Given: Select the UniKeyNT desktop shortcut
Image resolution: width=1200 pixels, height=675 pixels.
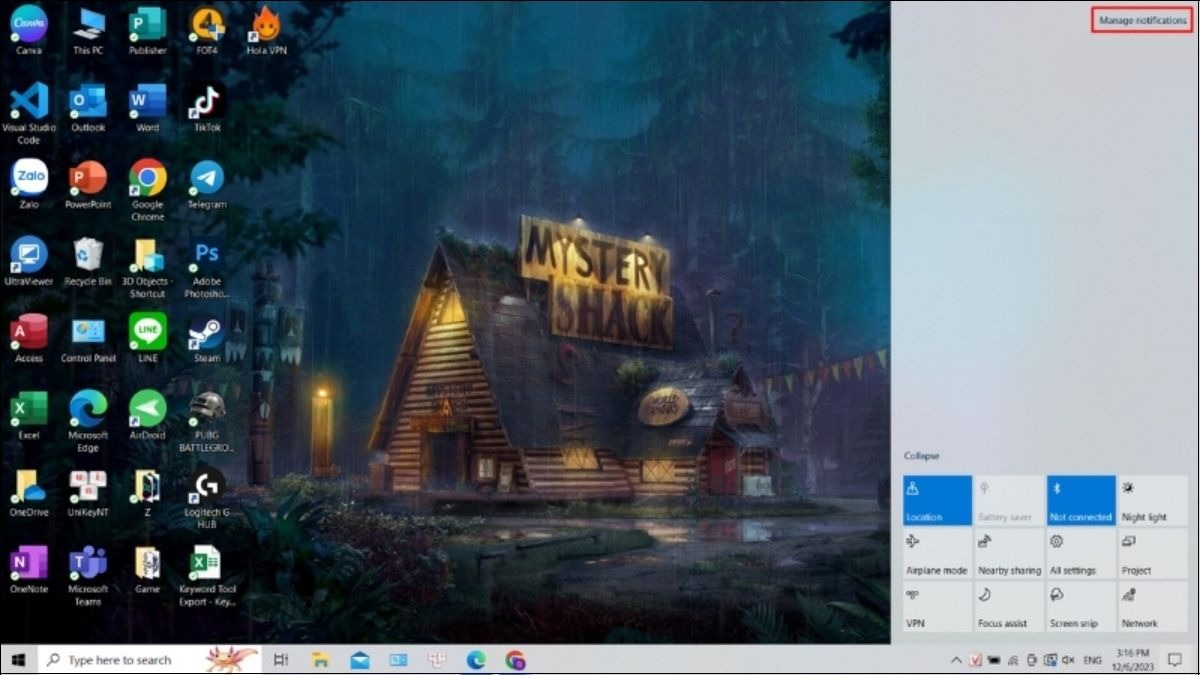Looking at the screenshot, I should tap(88, 492).
